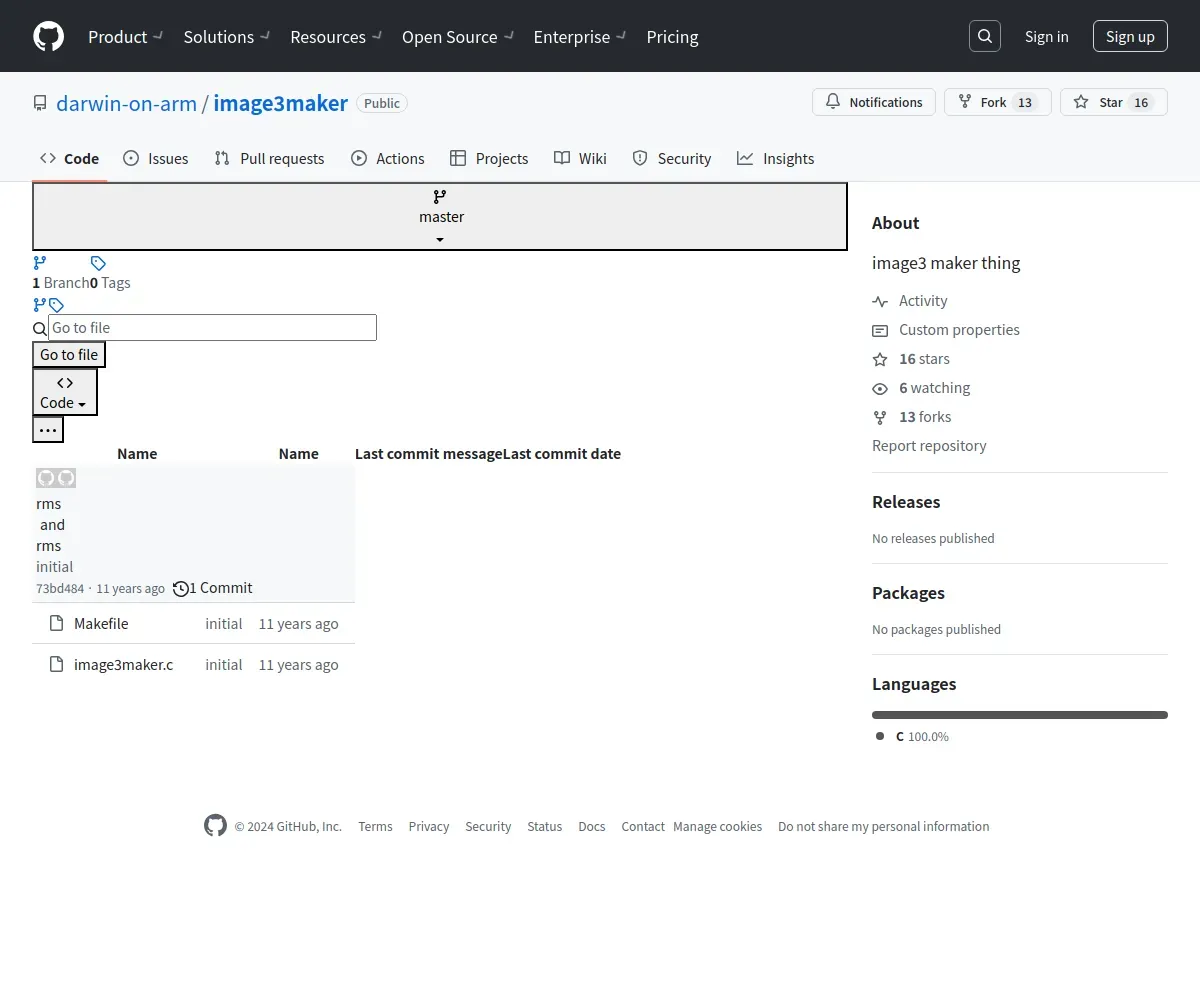1200x1000 pixels.
Task: Switch to the Projects tab
Action: 489,158
